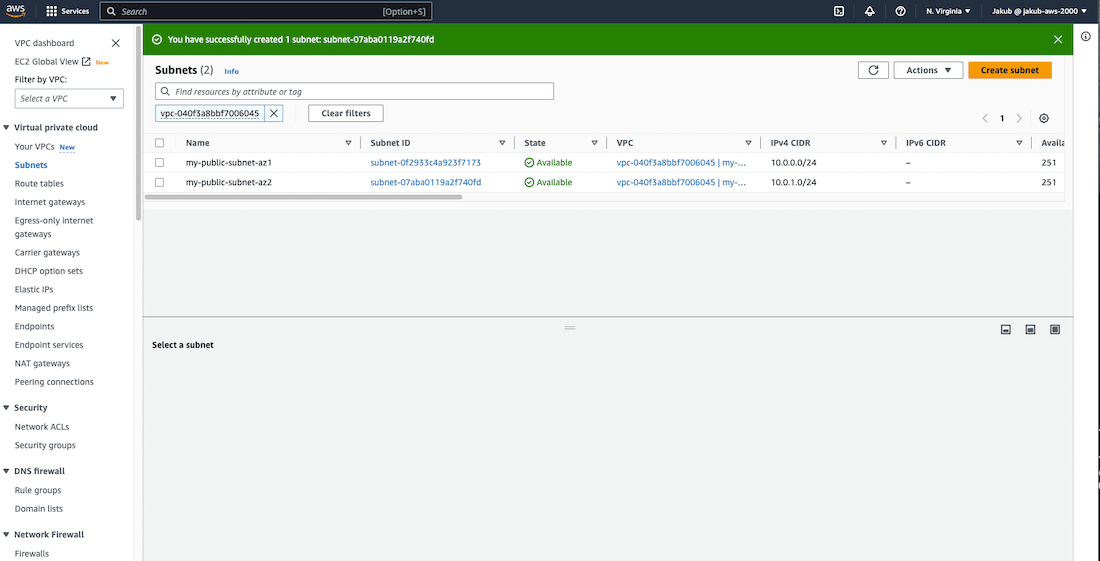Open Security groups in sidebar

tap(45, 445)
